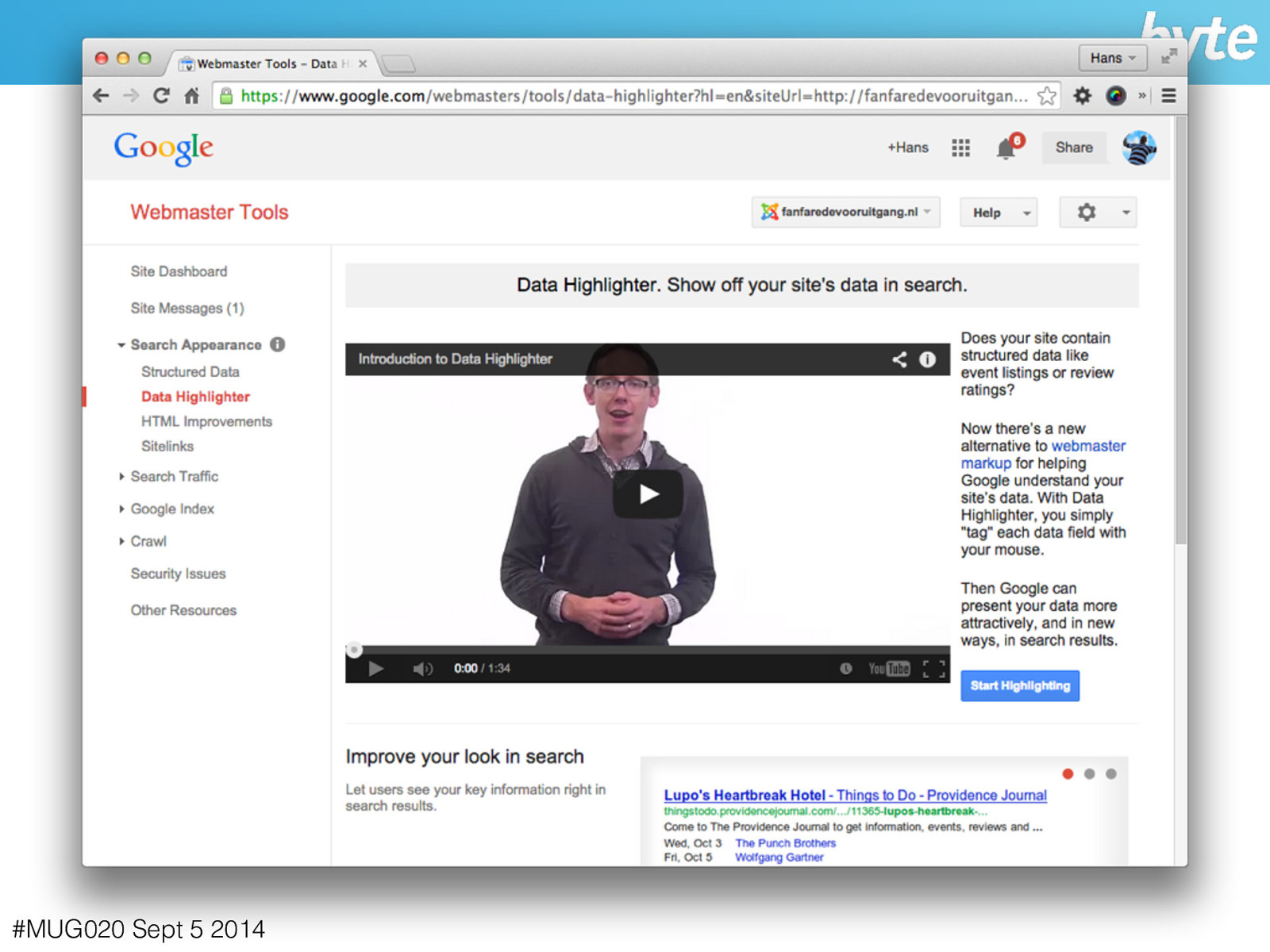Open the video on YouTube via logo

[889, 669]
